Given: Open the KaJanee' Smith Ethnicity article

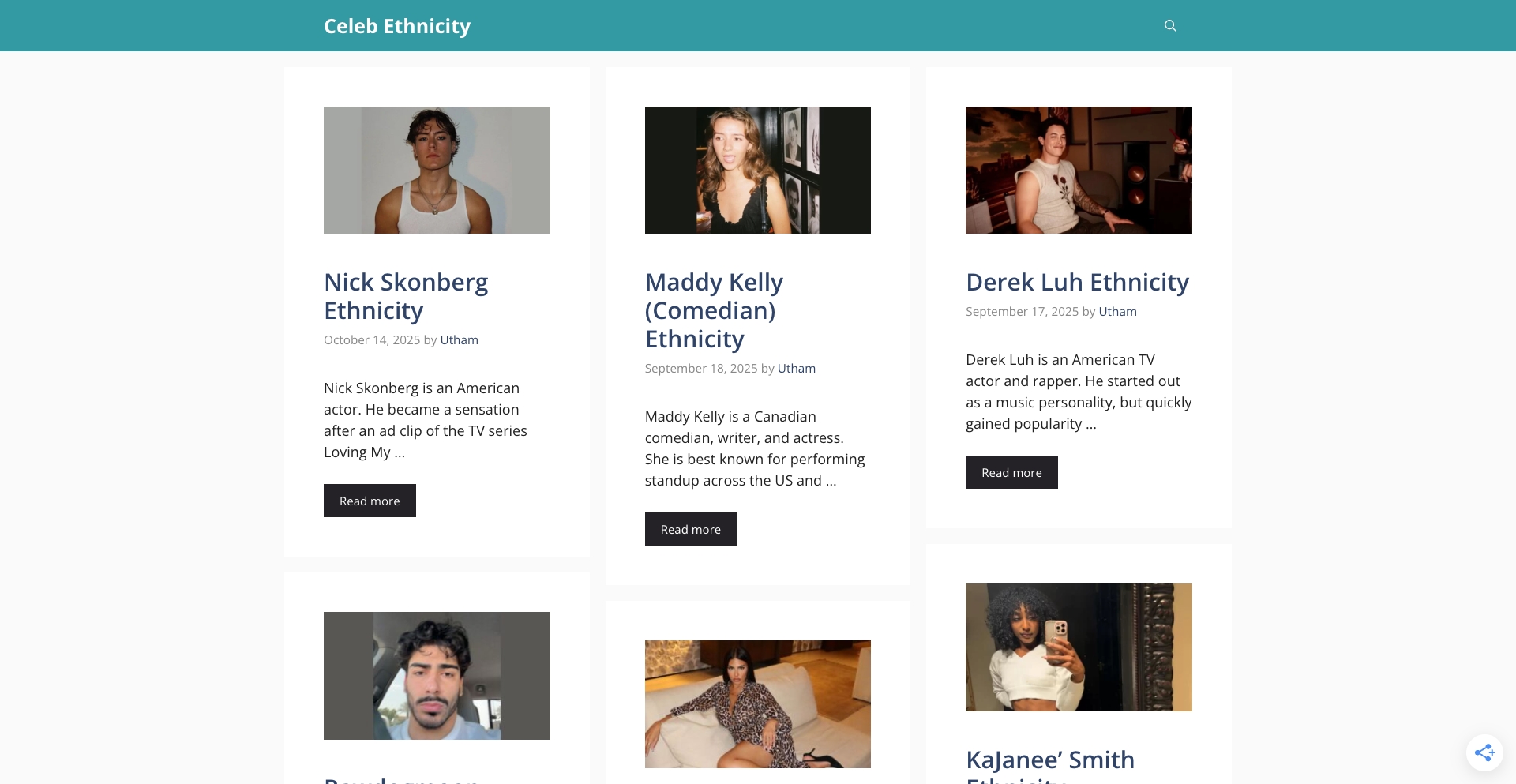Looking at the screenshot, I should pyautogui.click(x=1050, y=760).
